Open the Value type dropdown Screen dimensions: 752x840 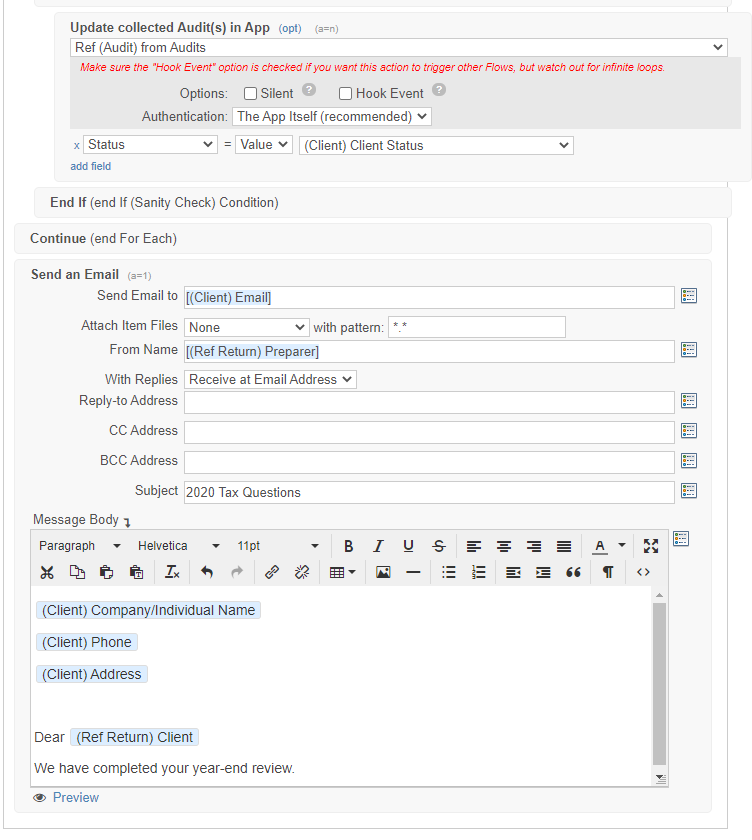pyautogui.click(x=264, y=145)
